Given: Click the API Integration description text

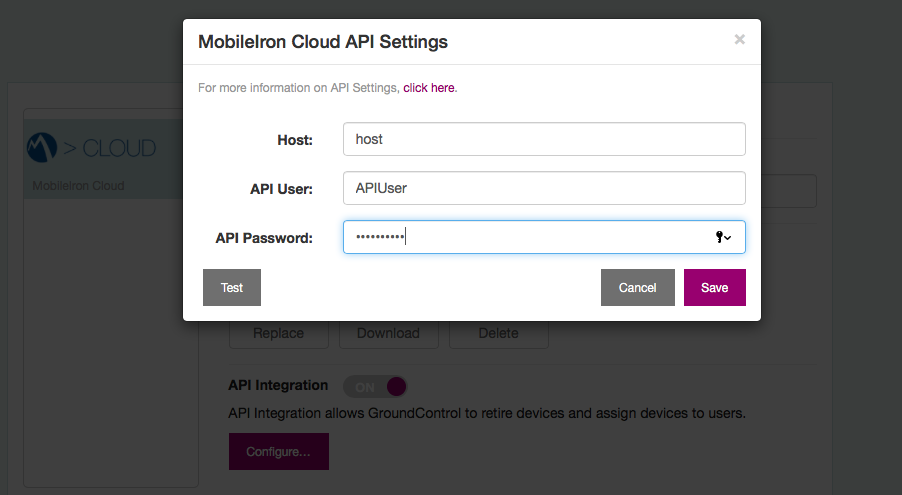Looking at the screenshot, I should tap(487, 413).
